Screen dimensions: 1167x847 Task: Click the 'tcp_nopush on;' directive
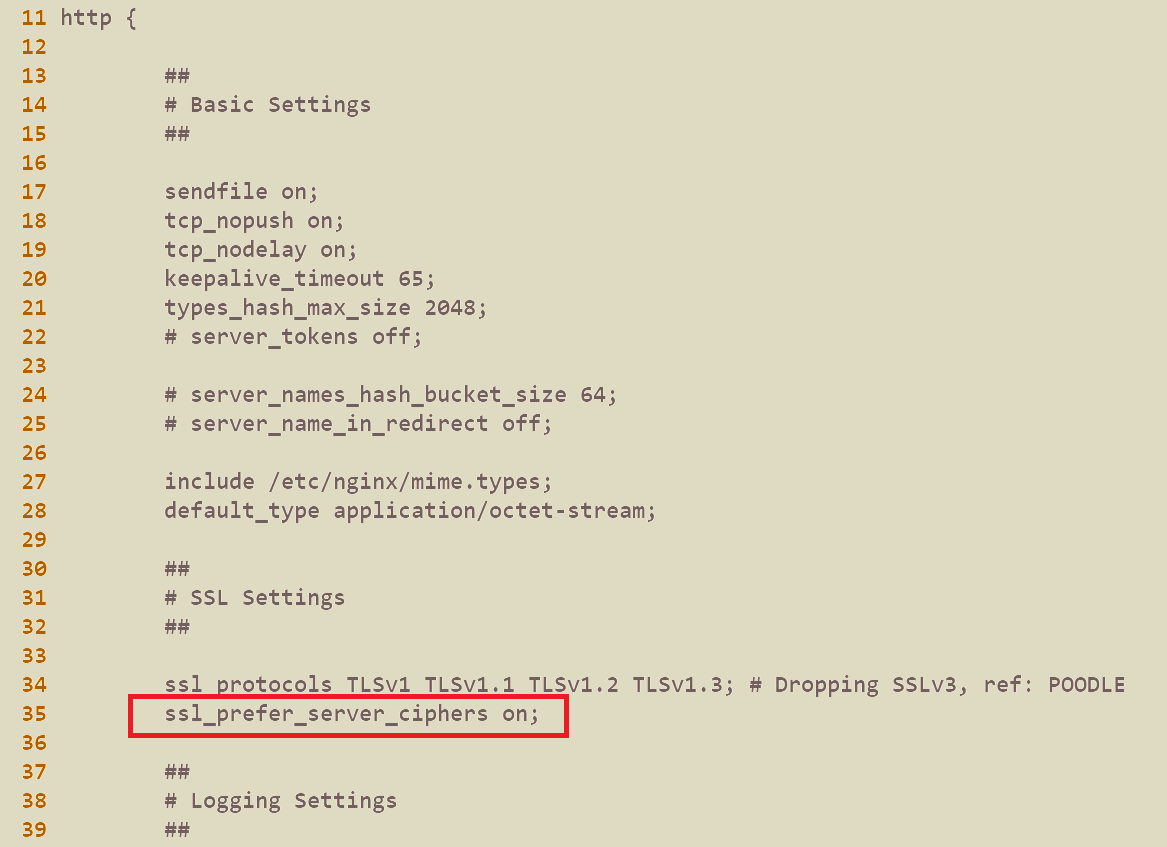pos(255,221)
